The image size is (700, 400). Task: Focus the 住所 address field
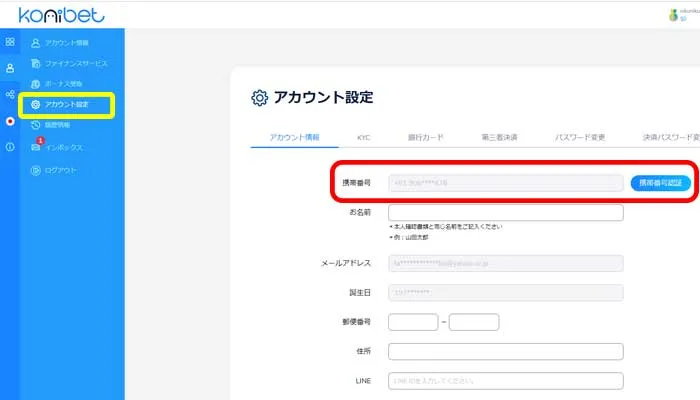(x=505, y=351)
